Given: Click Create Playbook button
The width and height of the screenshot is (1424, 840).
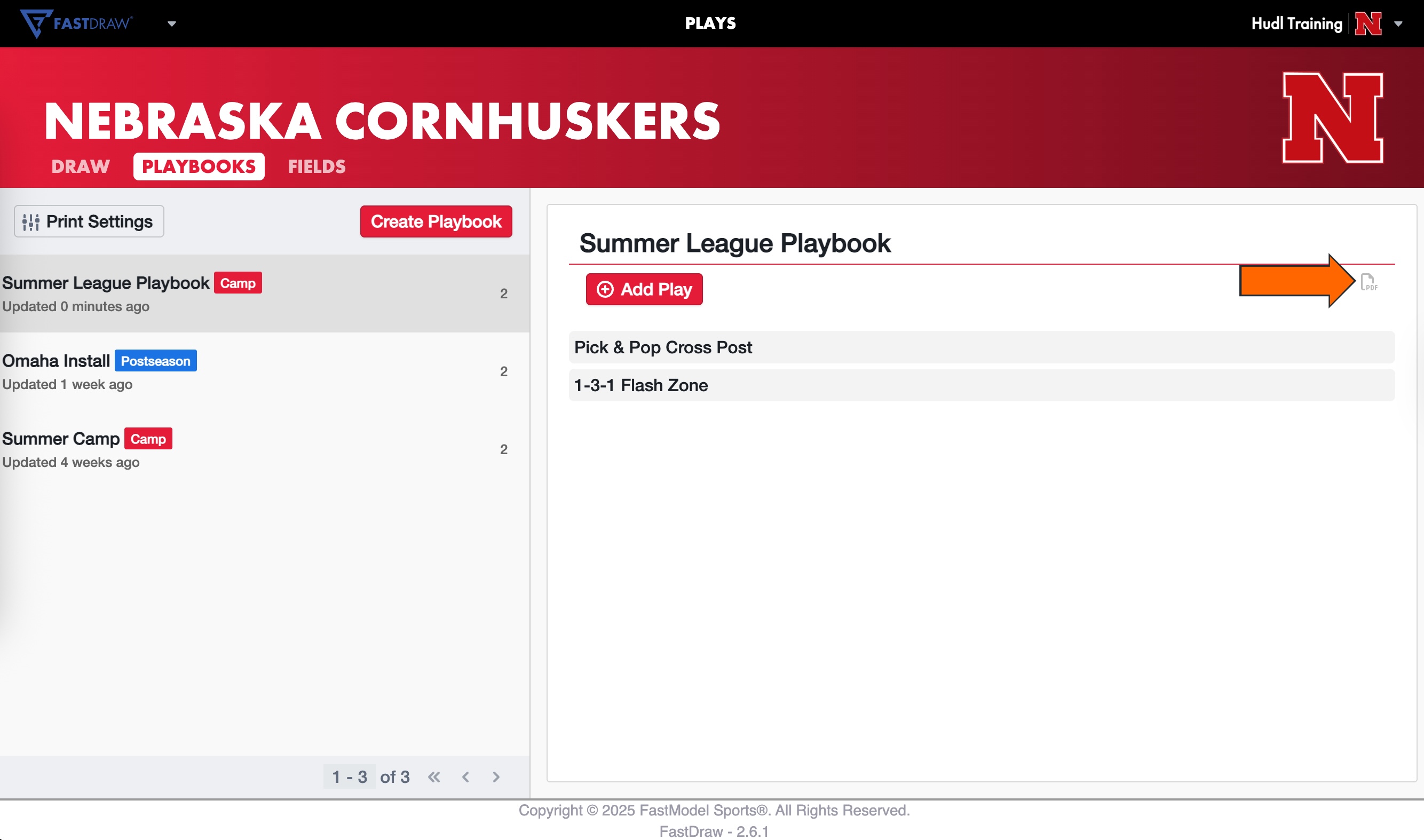Looking at the screenshot, I should [x=436, y=221].
